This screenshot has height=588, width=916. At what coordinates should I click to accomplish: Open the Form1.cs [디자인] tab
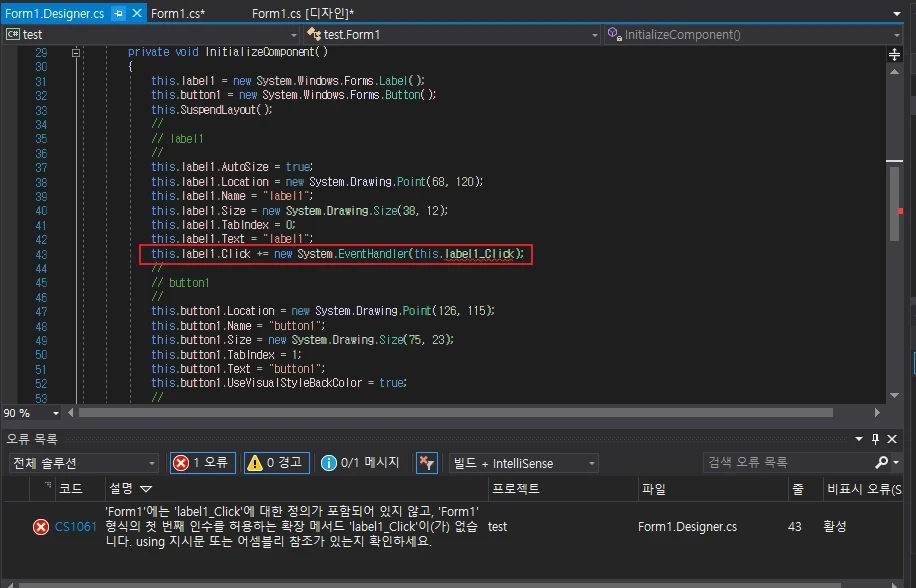(302, 13)
